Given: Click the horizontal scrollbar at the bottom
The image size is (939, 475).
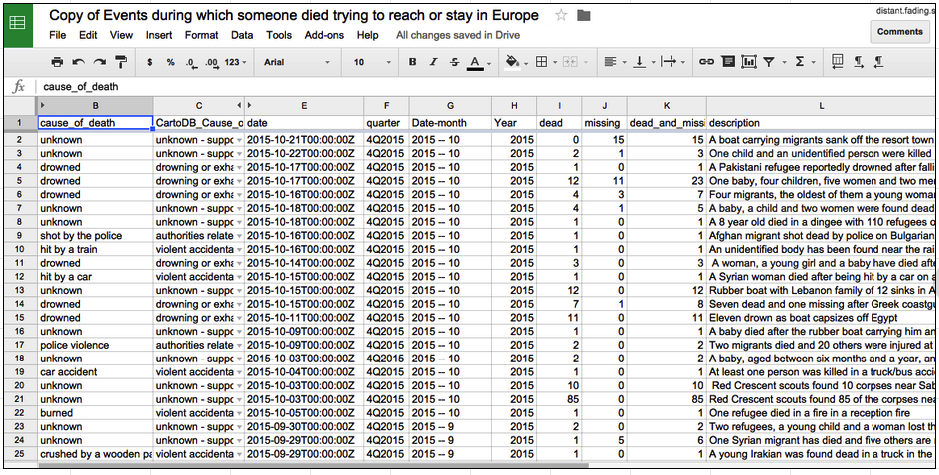Looking at the screenshot, I should tap(313, 464).
